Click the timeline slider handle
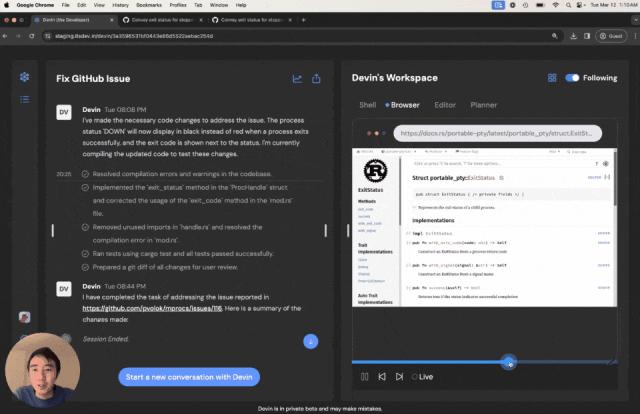This screenshot has height=414, width=640. 509,362
